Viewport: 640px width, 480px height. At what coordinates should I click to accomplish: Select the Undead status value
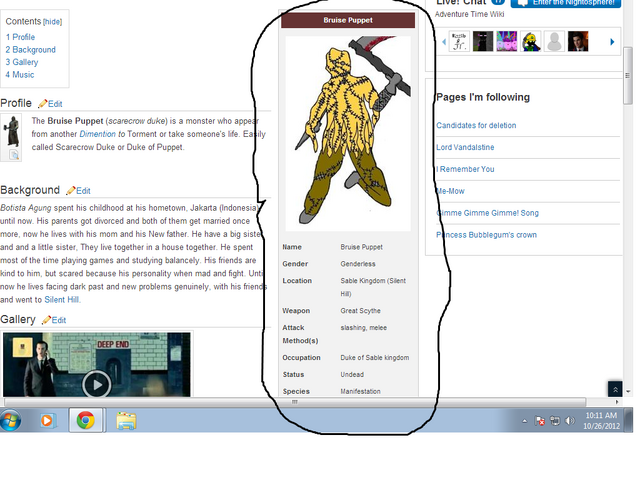(x=352, y=375)
